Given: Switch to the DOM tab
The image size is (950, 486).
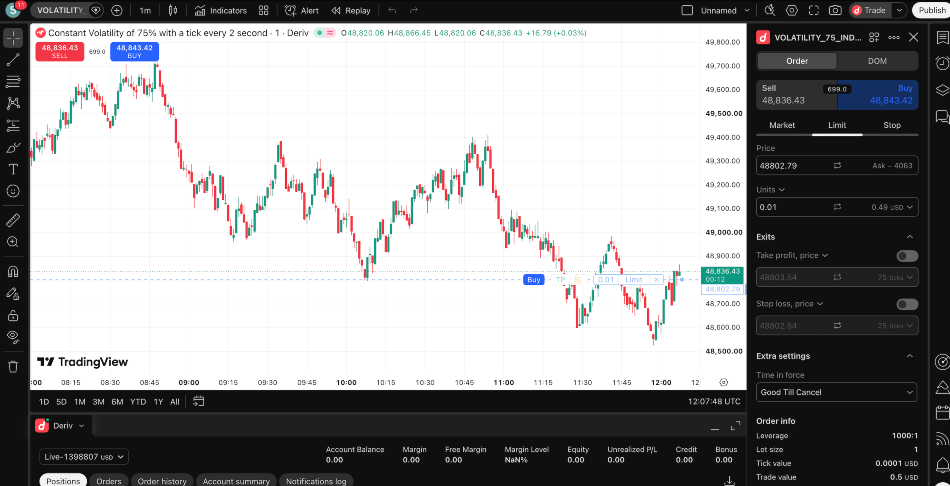Looking at the screenshot, I should (877, 61).
